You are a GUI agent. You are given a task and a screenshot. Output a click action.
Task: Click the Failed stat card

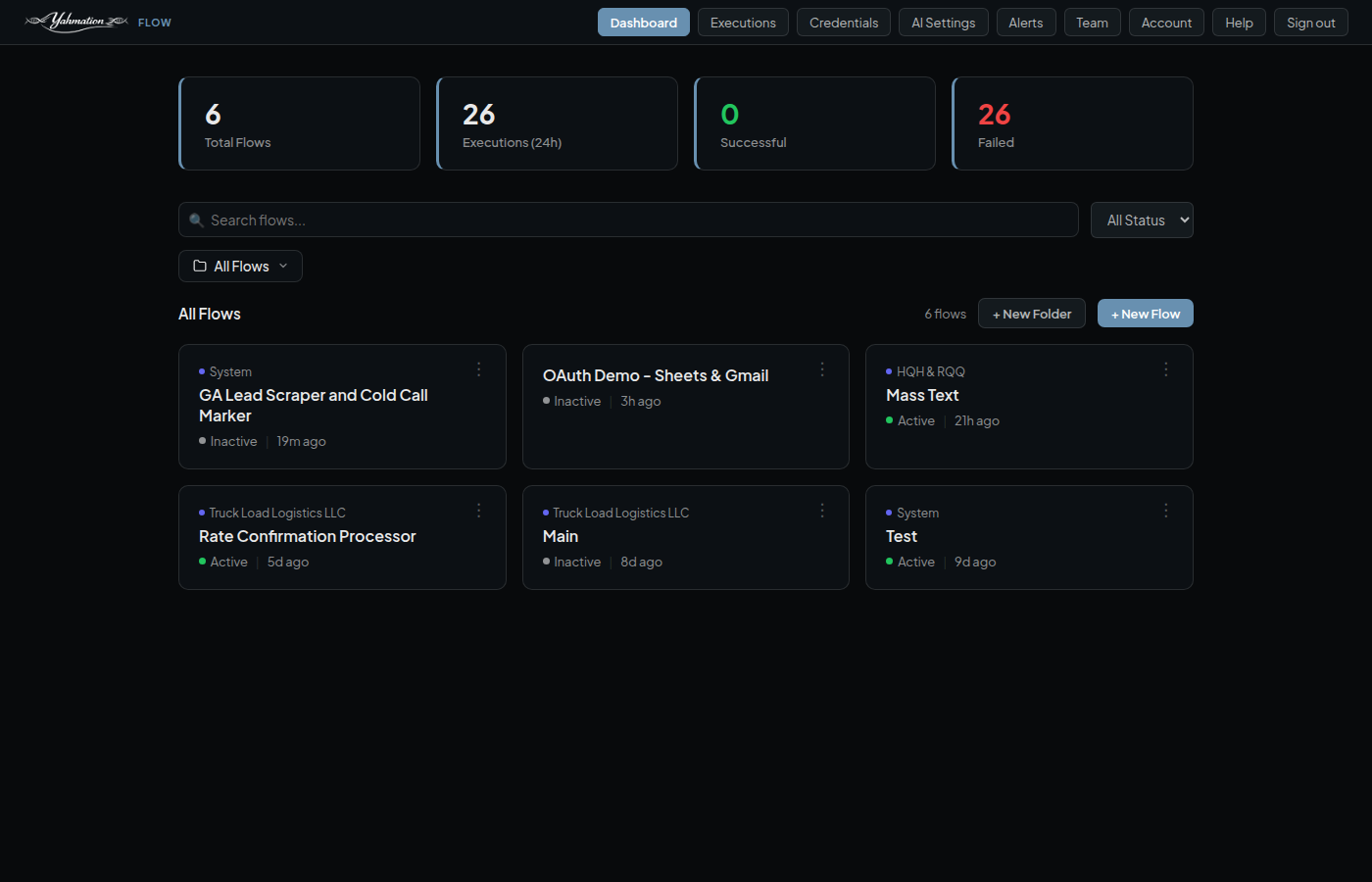(1073, 123)
